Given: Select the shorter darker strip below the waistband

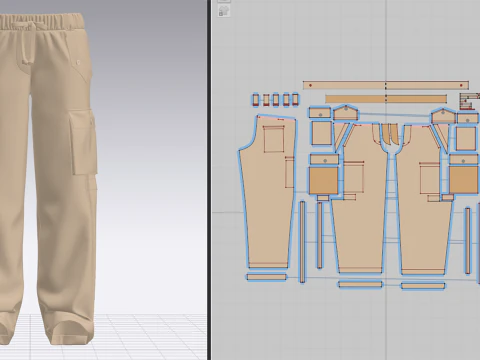Looking at the screenshot, I should [x=386, y=99].
